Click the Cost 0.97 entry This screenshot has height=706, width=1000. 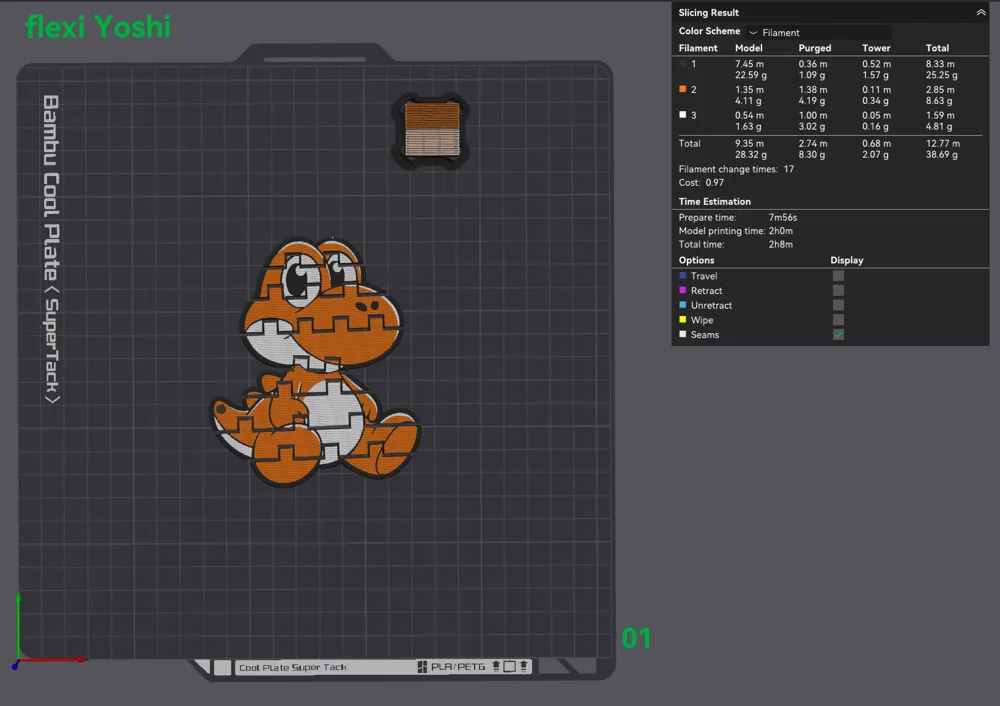click(x=701, y=182)
